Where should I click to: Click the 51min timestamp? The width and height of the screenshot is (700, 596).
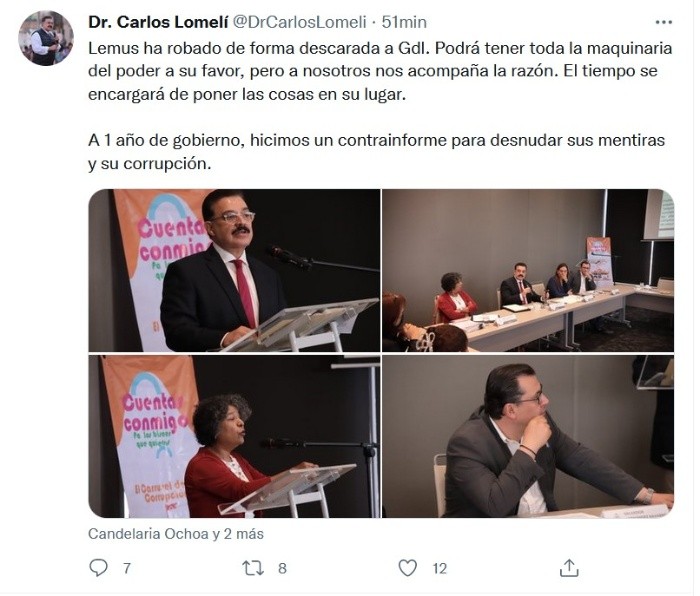pyautogui.click(x=404, y=22)
